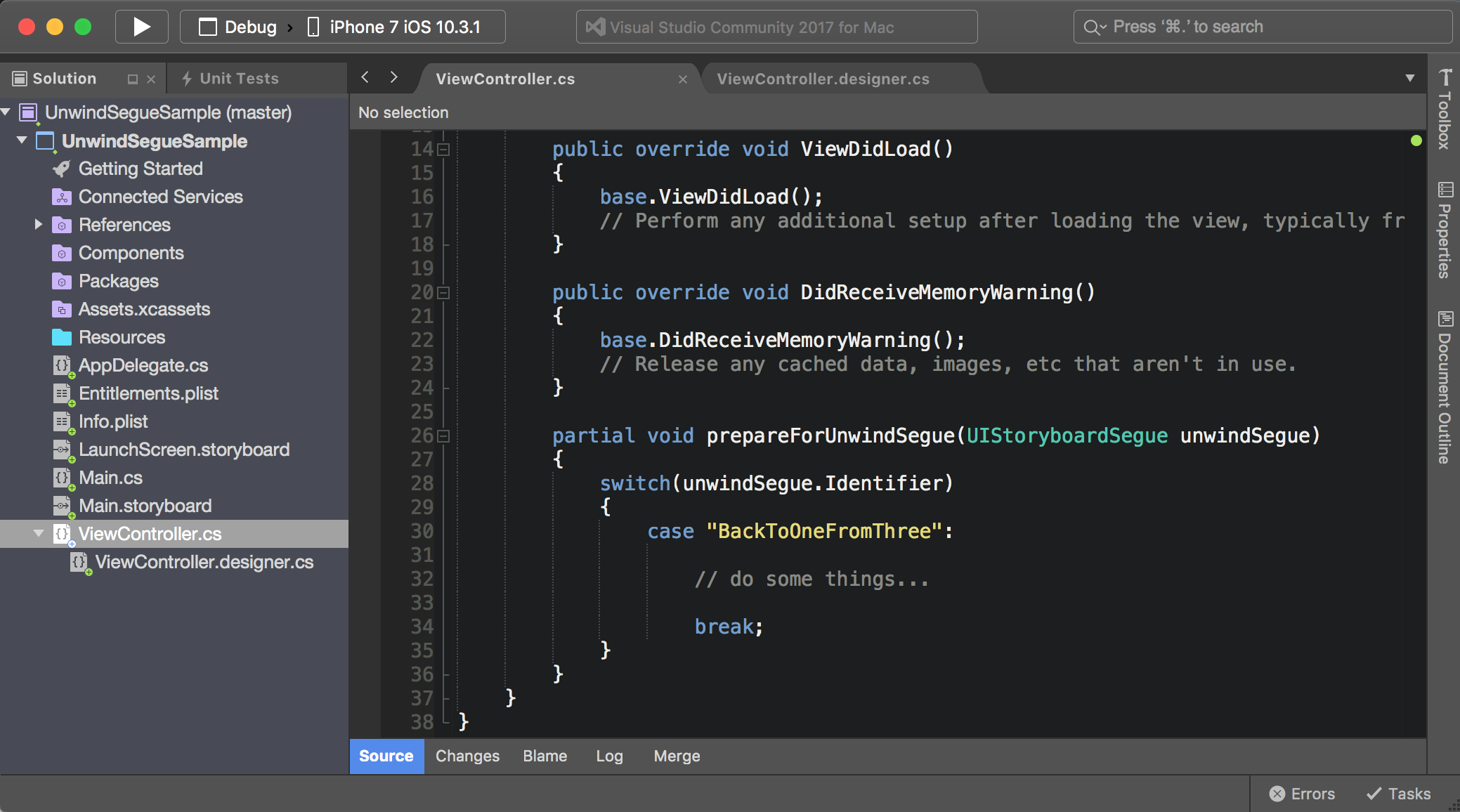Open the Document Outline side pad

[x=1445, y=387]
